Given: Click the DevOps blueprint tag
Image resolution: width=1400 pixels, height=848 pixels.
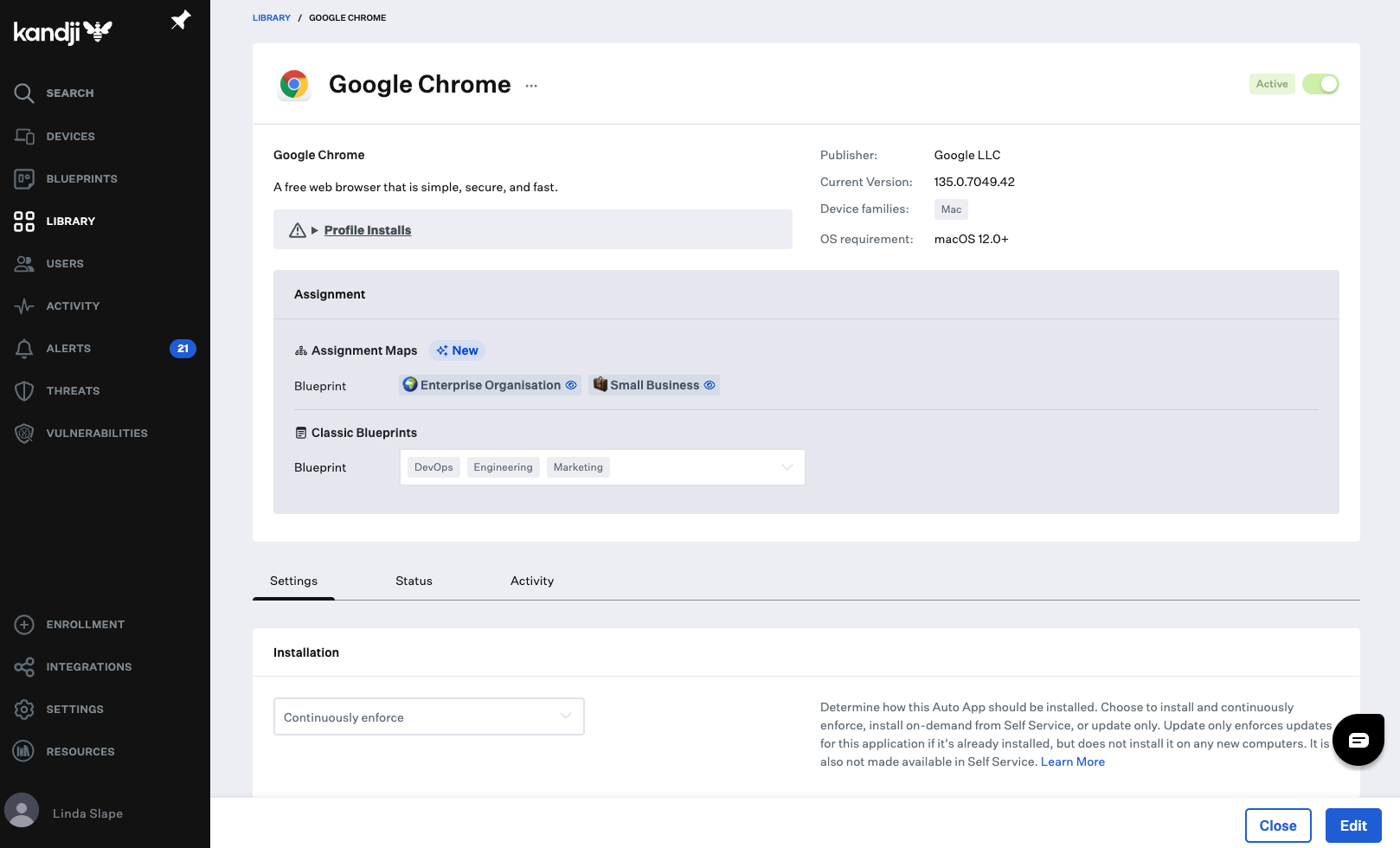Looking at the screenshot, I should pyautogui.click(x=433, y=467).
